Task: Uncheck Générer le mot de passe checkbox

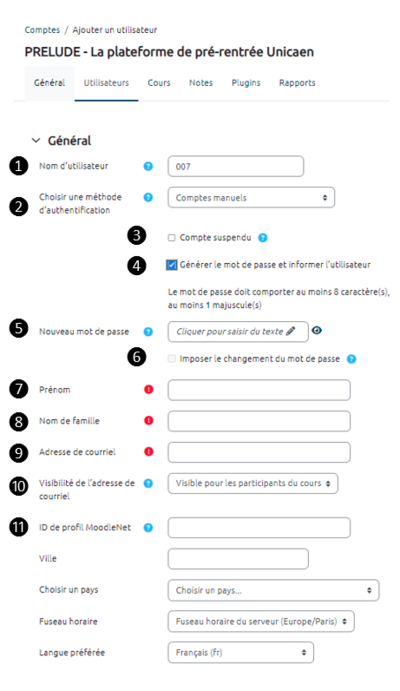Action: [x=172, y=265]
